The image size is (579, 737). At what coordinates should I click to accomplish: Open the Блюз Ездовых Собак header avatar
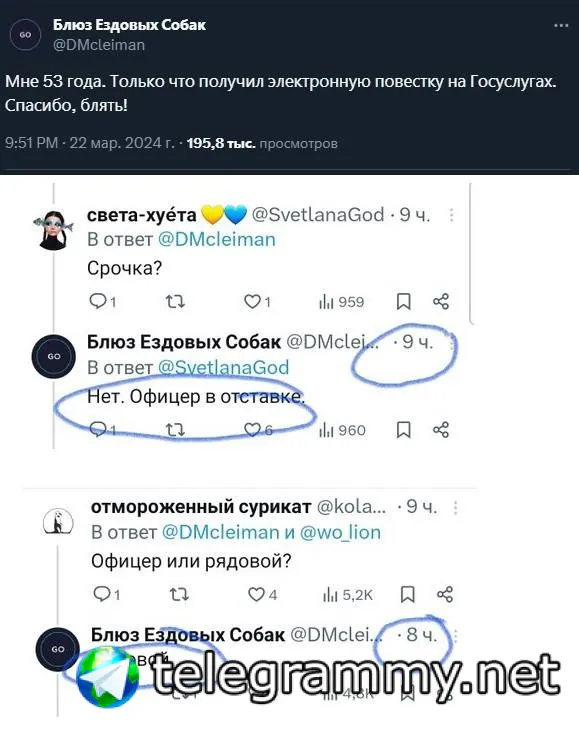click(x=25, y=34)
